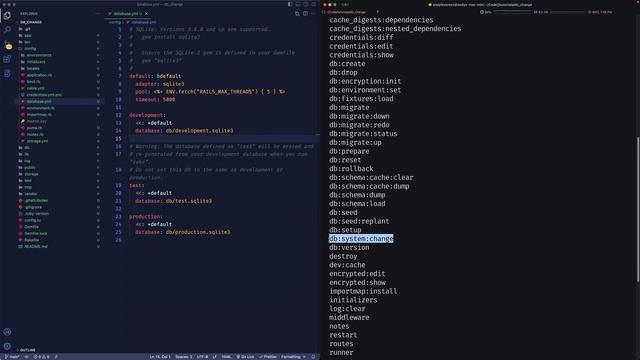Open .gitignore in the Explorer
This screenshot has width=640, height=360.
coord(33,207)
